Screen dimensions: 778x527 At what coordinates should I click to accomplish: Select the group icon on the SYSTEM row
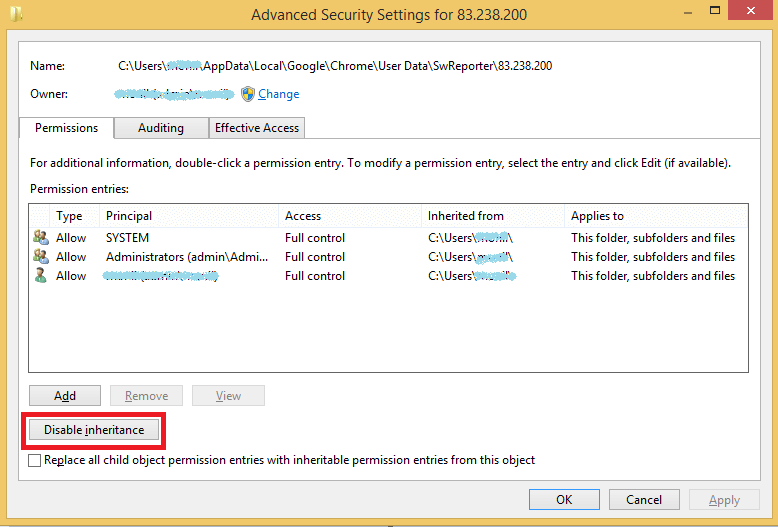pyautogui.click(x=41, y=237)
